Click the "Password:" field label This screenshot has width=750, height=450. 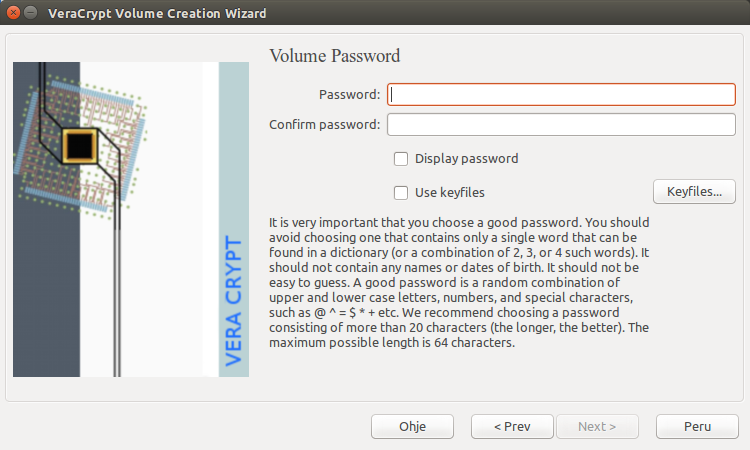pyautogui.click(x=349, y=95)
